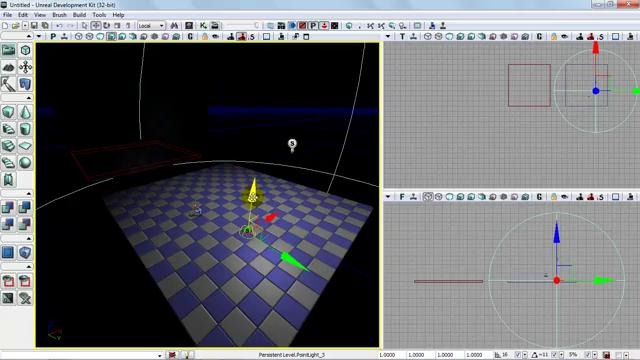Toggle Game View G in perspective viewport

click(190, 37)
